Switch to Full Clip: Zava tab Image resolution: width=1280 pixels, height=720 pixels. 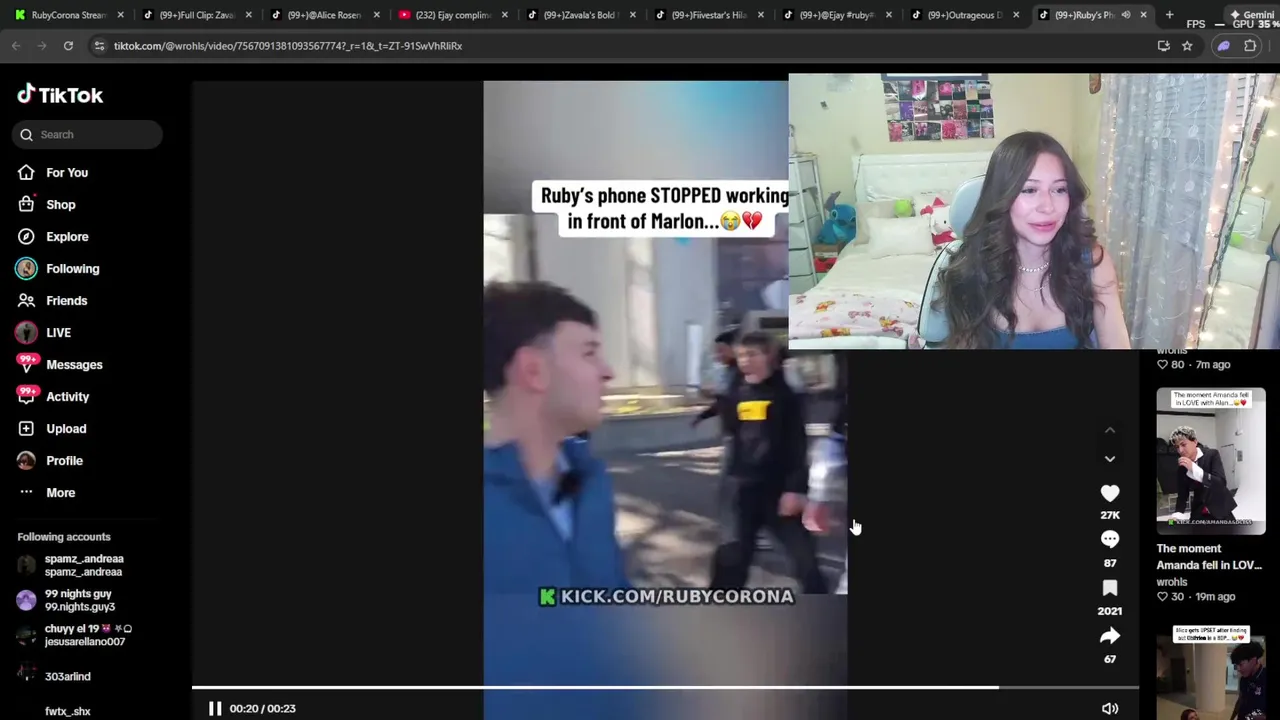pyautogui.click(x=196, y=15)
